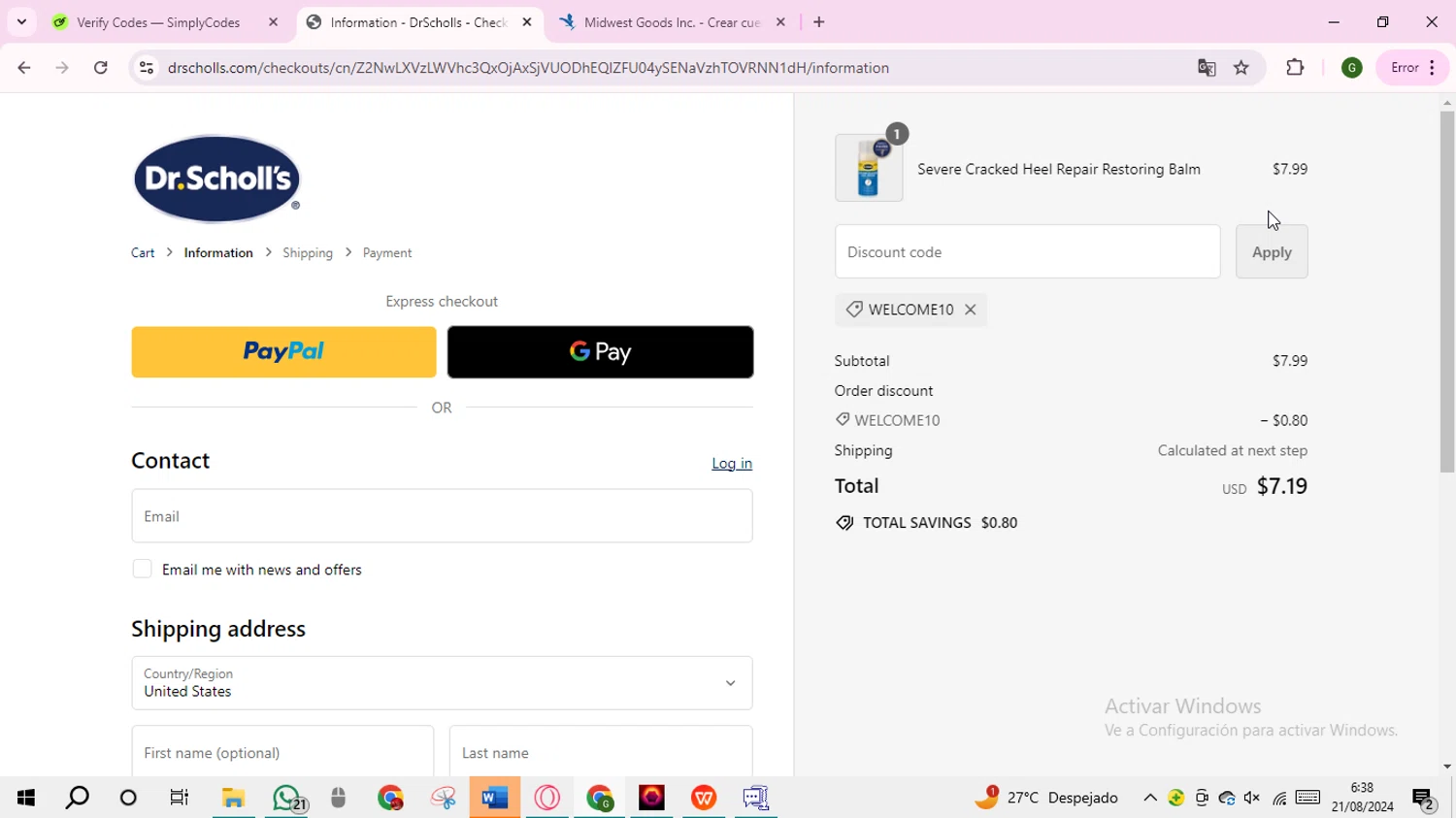This screenshot has height=818, width=1456.
Task: Check Email me with news and offers
Action: click(142, 570)
